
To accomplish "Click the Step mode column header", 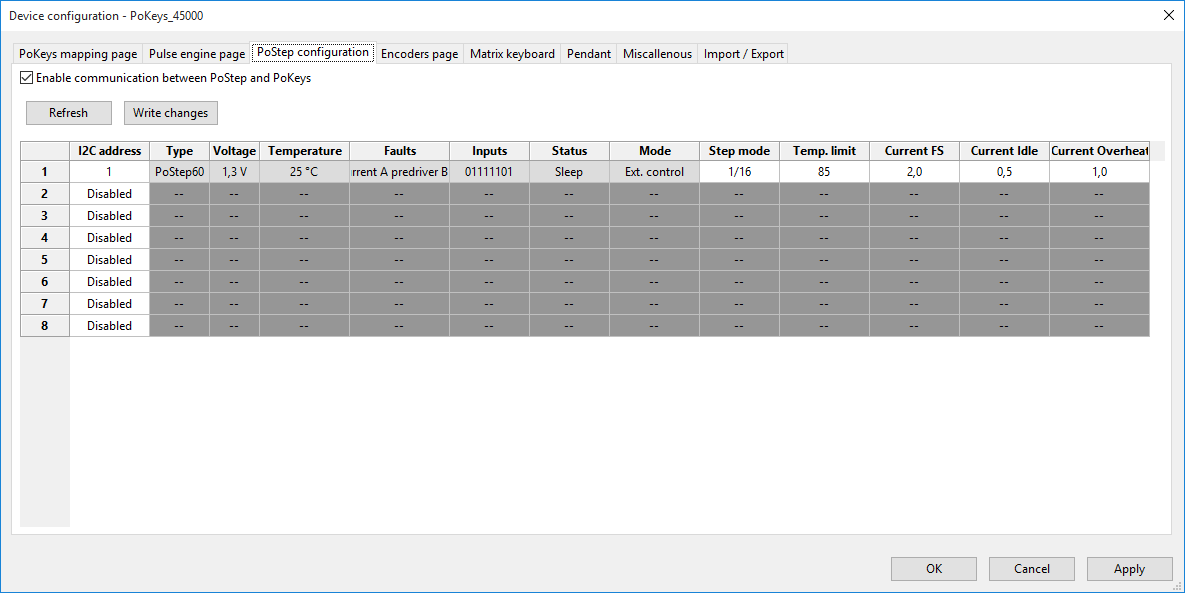I will (739, 151).
